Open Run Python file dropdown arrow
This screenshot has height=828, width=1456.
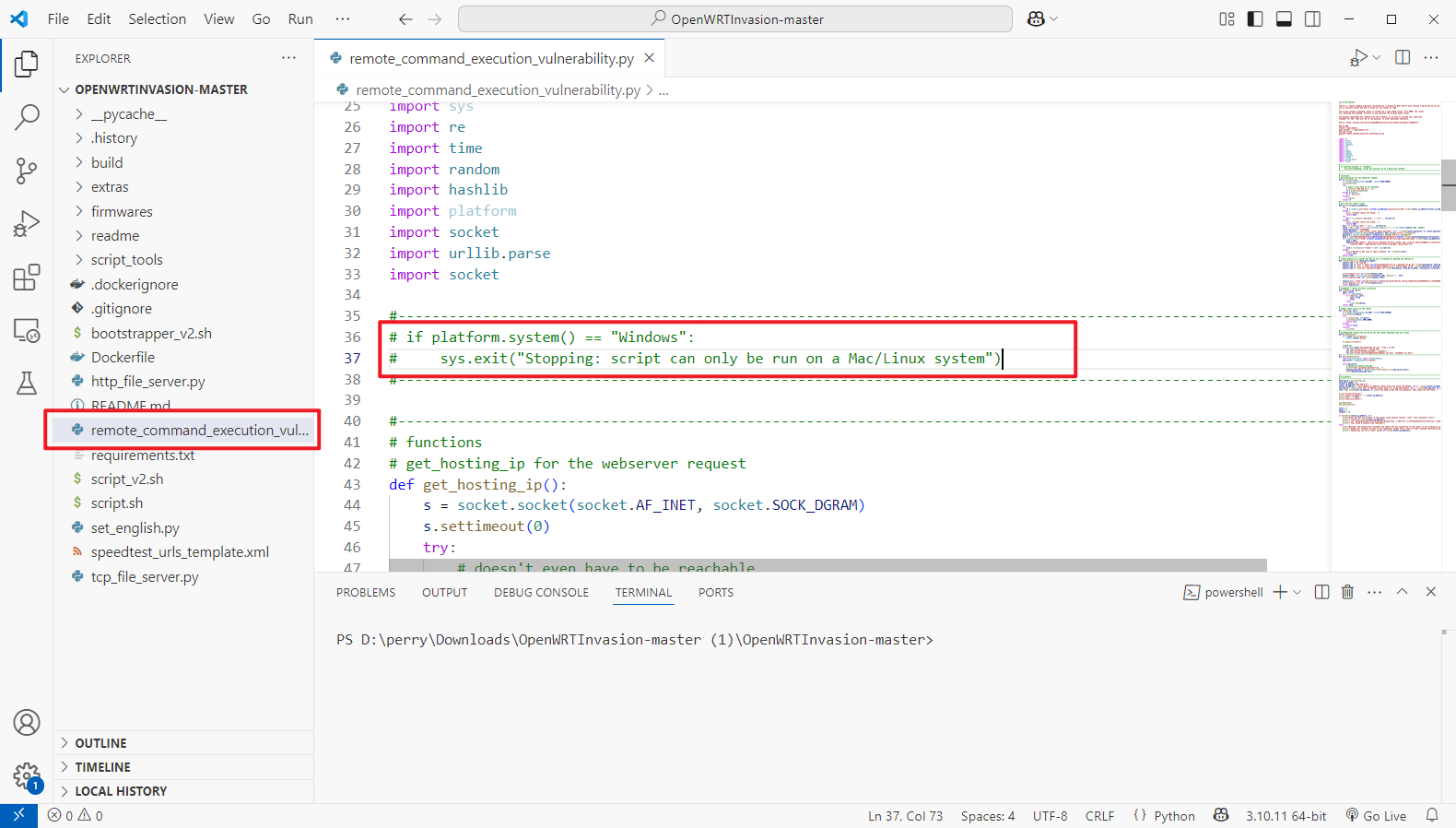[1377, 57]
